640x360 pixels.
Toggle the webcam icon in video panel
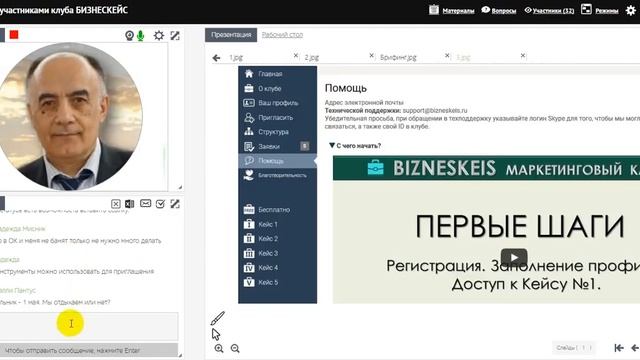(x=129, y=36)
